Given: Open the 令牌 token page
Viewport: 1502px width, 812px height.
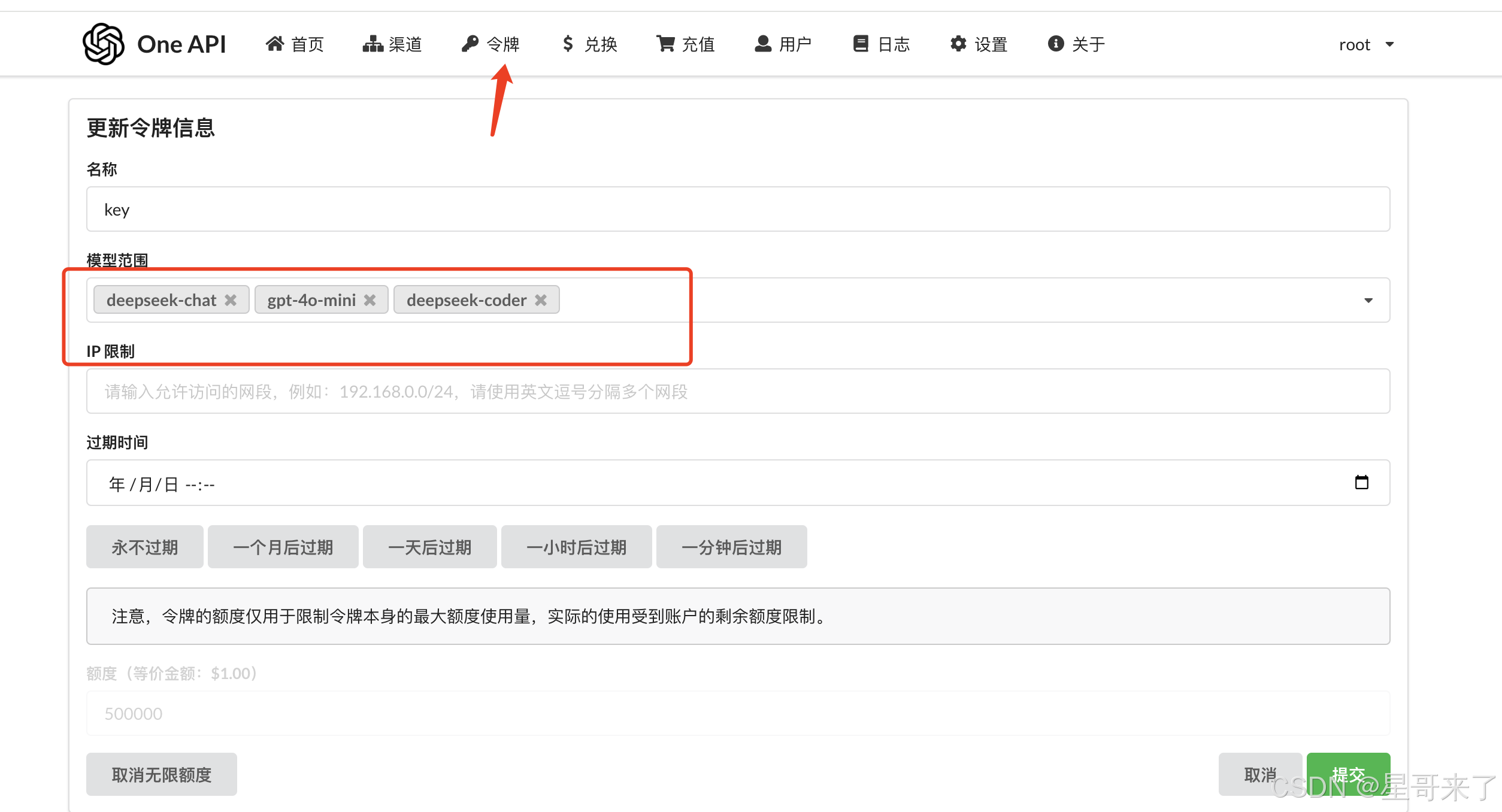Looking at the screenshot, I should (x=490, y=44).
